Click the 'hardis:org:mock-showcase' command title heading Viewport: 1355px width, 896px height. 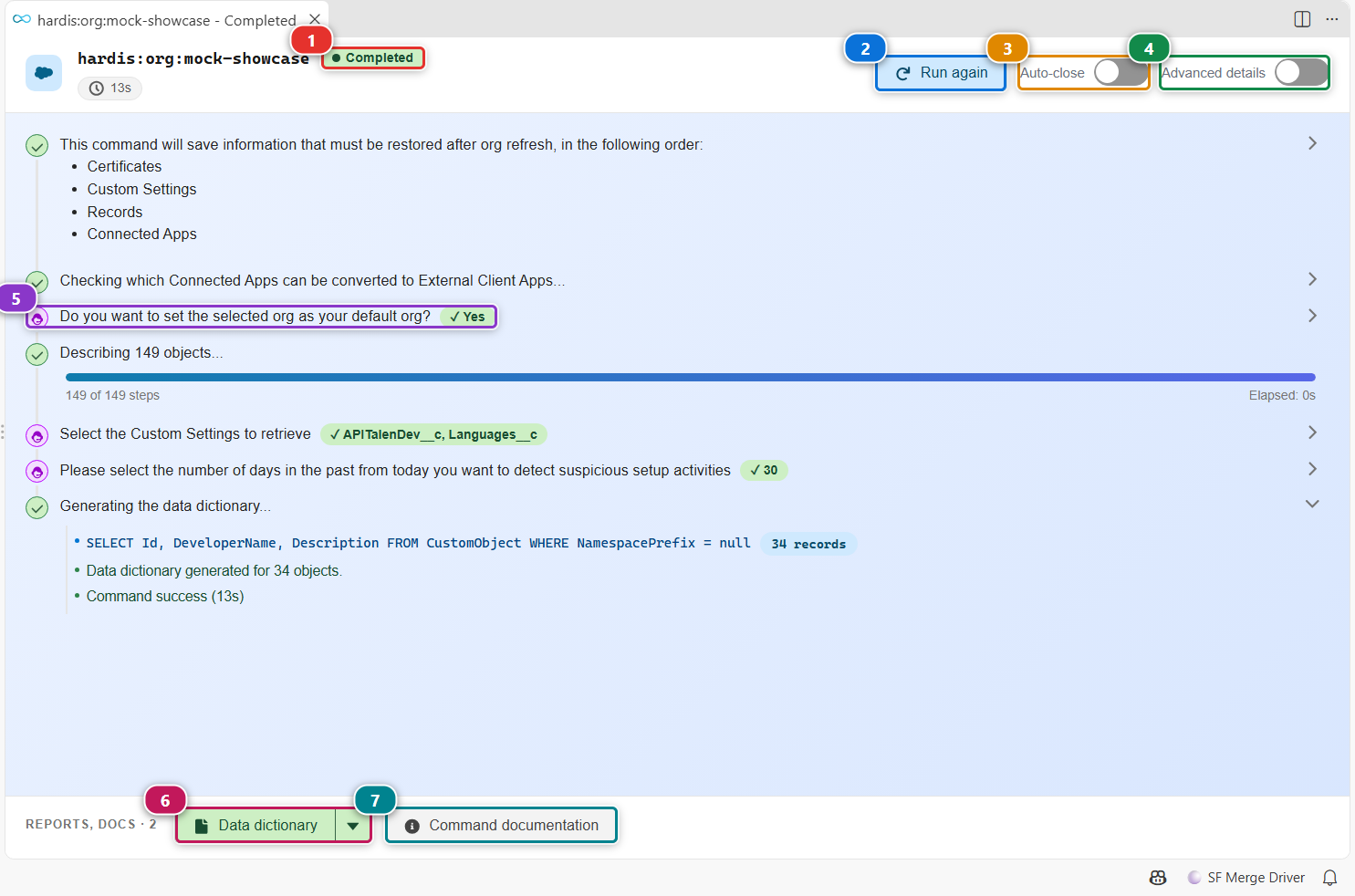(x=193, y=59)
